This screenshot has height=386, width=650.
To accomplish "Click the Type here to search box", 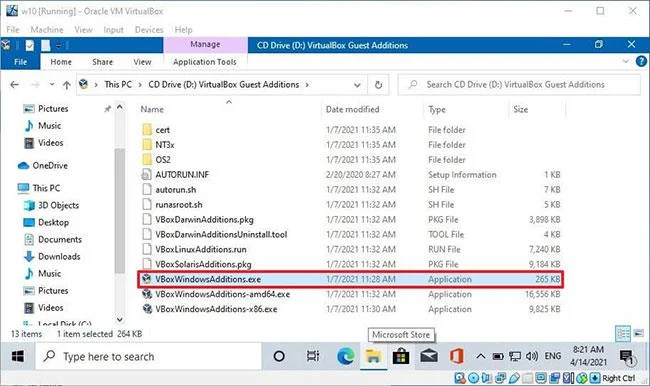I will pyautogui.click(x=148, y=356).
